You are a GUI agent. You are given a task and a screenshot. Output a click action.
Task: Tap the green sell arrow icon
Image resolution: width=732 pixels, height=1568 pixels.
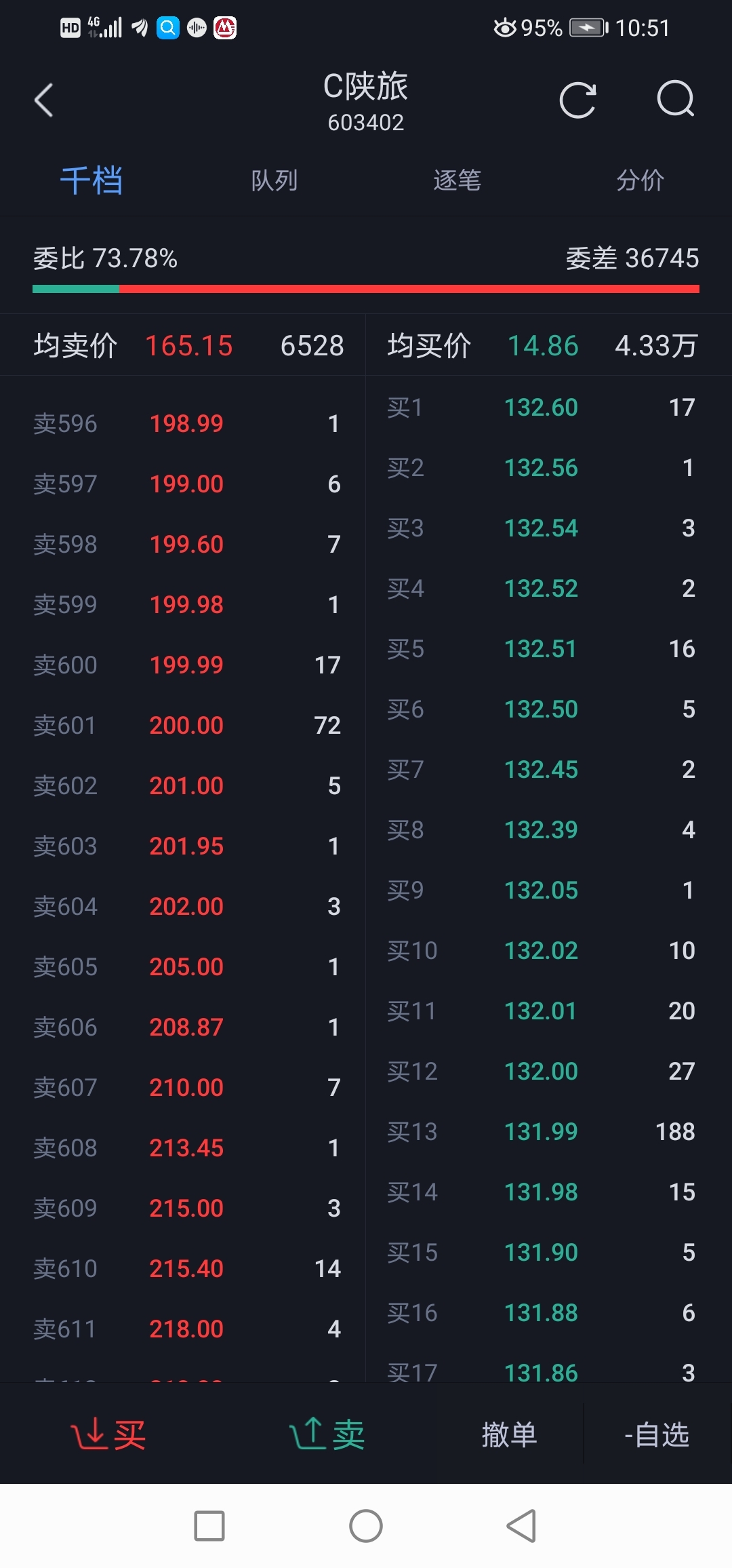308,1434
